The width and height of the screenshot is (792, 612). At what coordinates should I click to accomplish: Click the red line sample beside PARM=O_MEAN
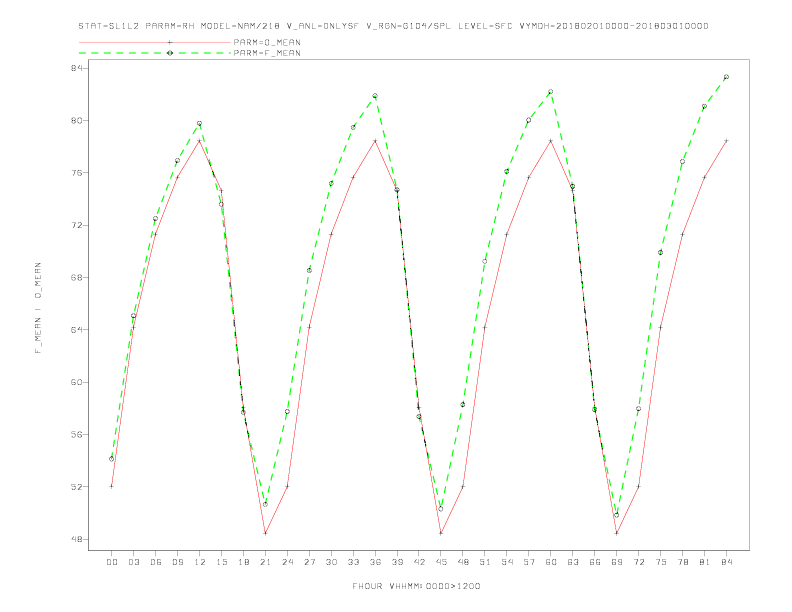pyautogui.click(x=155, y=42)
